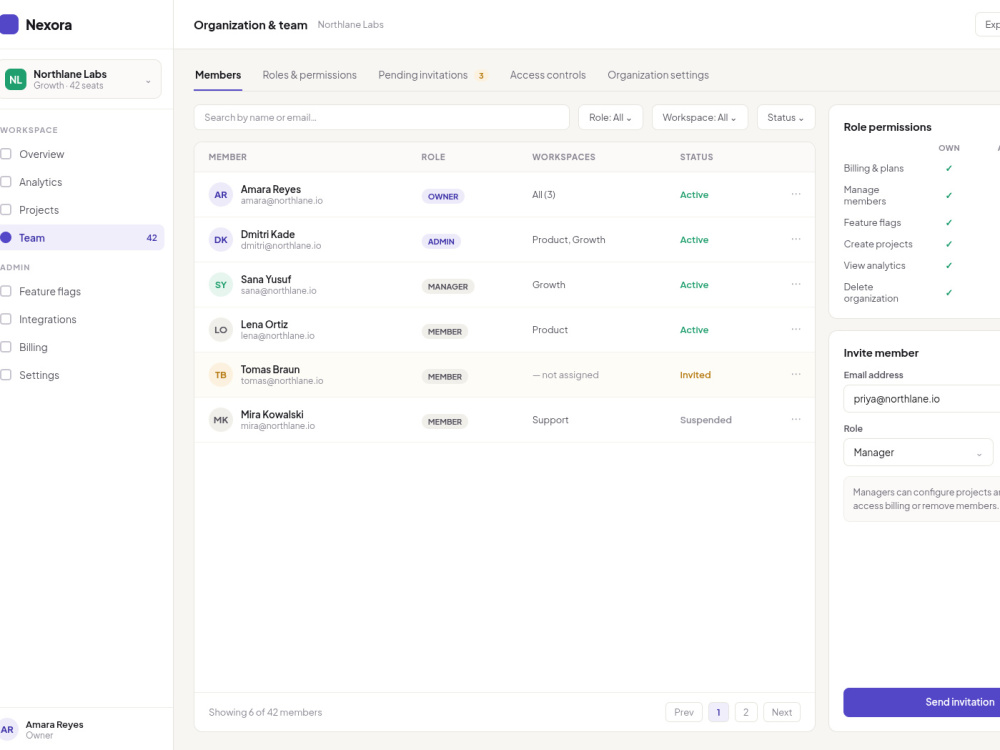The width and height of the screenshot is (1000, 750).
Task: Click the AR user avatar in sidebar footer
Action: coord(7,730)
